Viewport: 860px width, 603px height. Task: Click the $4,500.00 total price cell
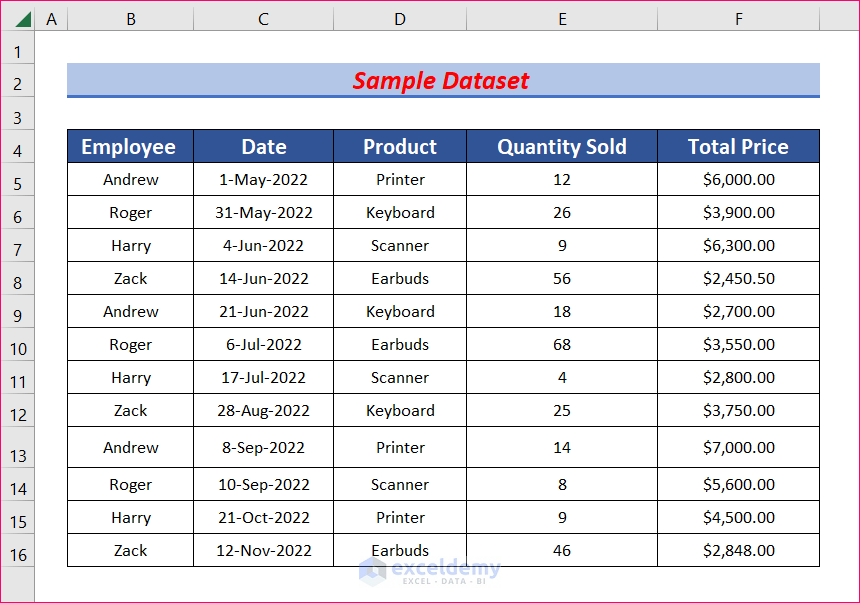tap(739, 517)
